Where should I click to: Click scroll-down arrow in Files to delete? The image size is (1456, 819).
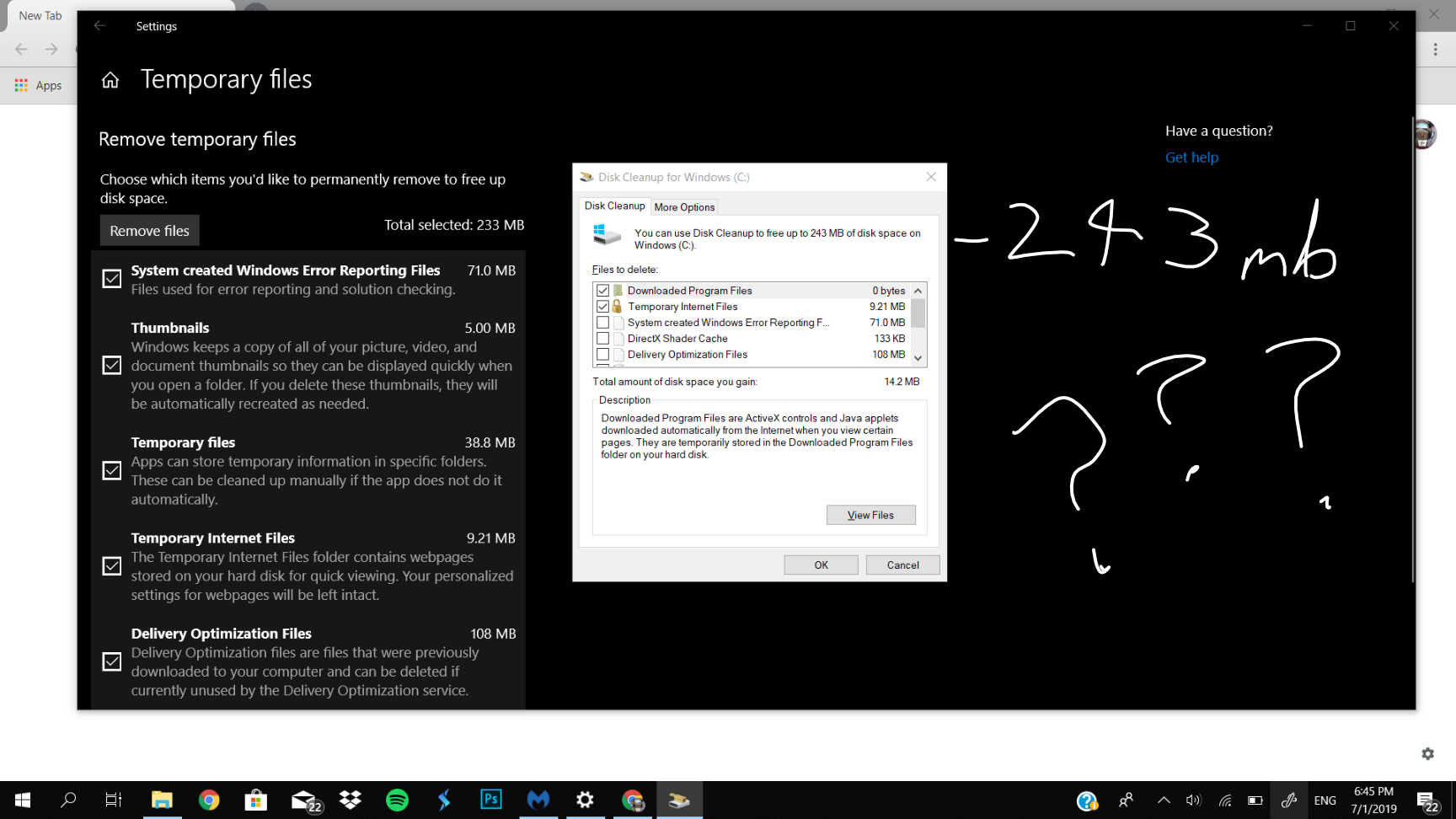coord(918,358)
